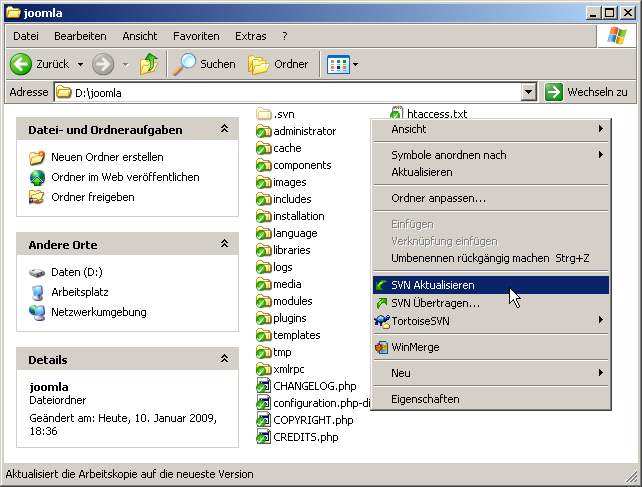
Task: Select the configuration.php-di file name
Action: (x=322, y=403)
